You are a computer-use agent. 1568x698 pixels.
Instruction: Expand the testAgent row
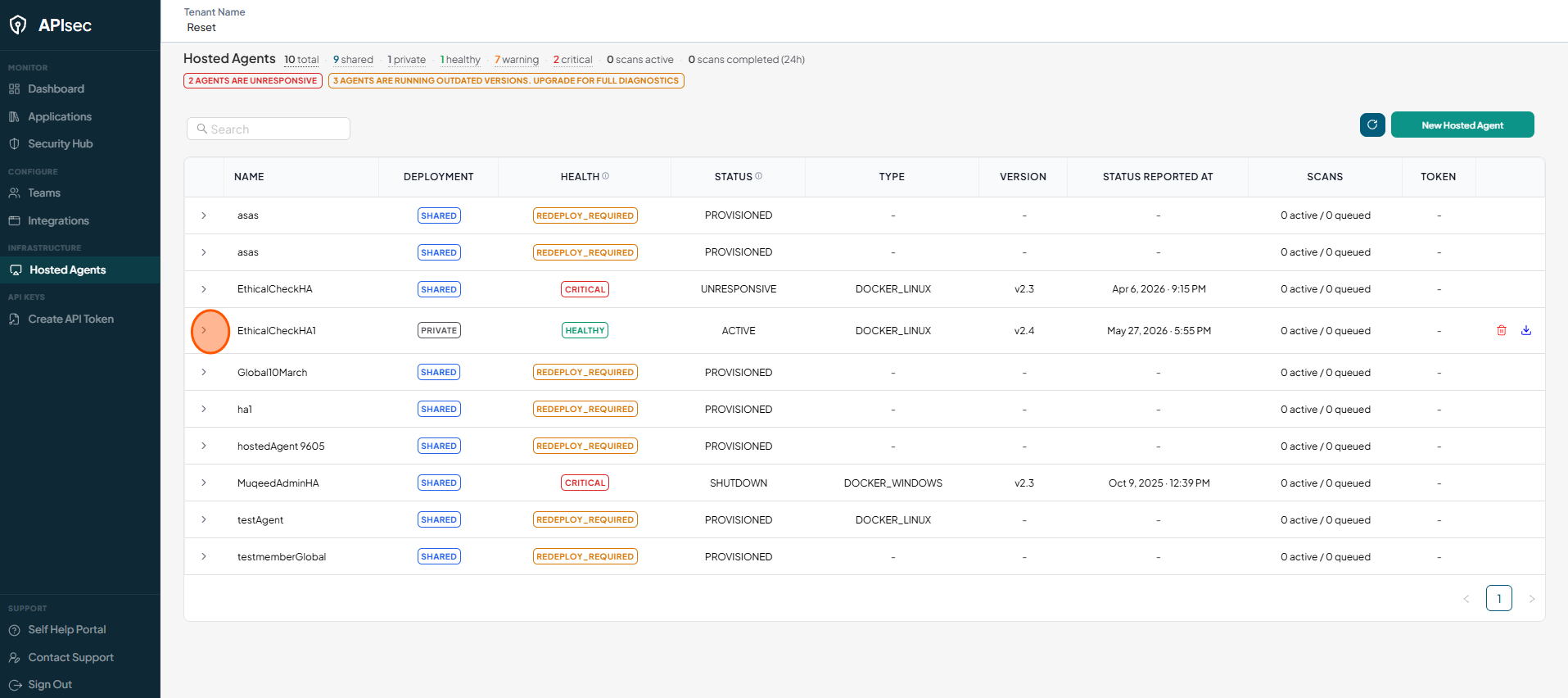(204, 519)
